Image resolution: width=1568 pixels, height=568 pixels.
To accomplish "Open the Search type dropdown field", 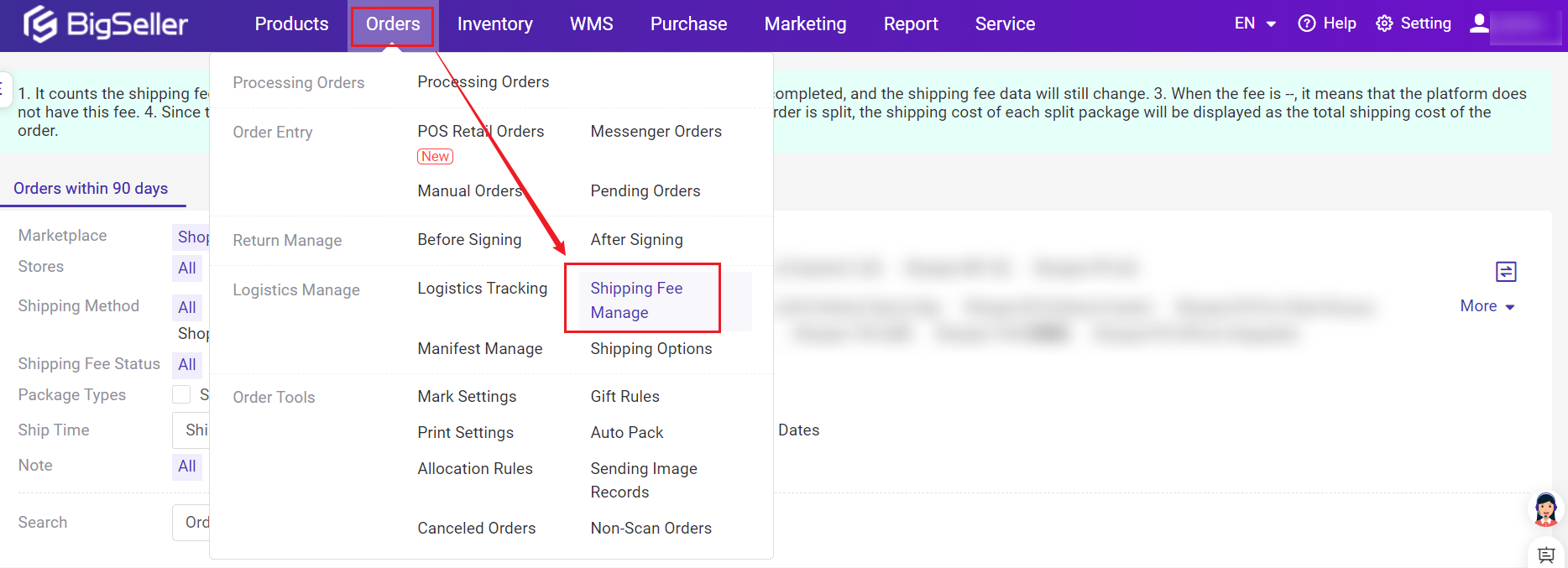I will click(x=191, y=523).
